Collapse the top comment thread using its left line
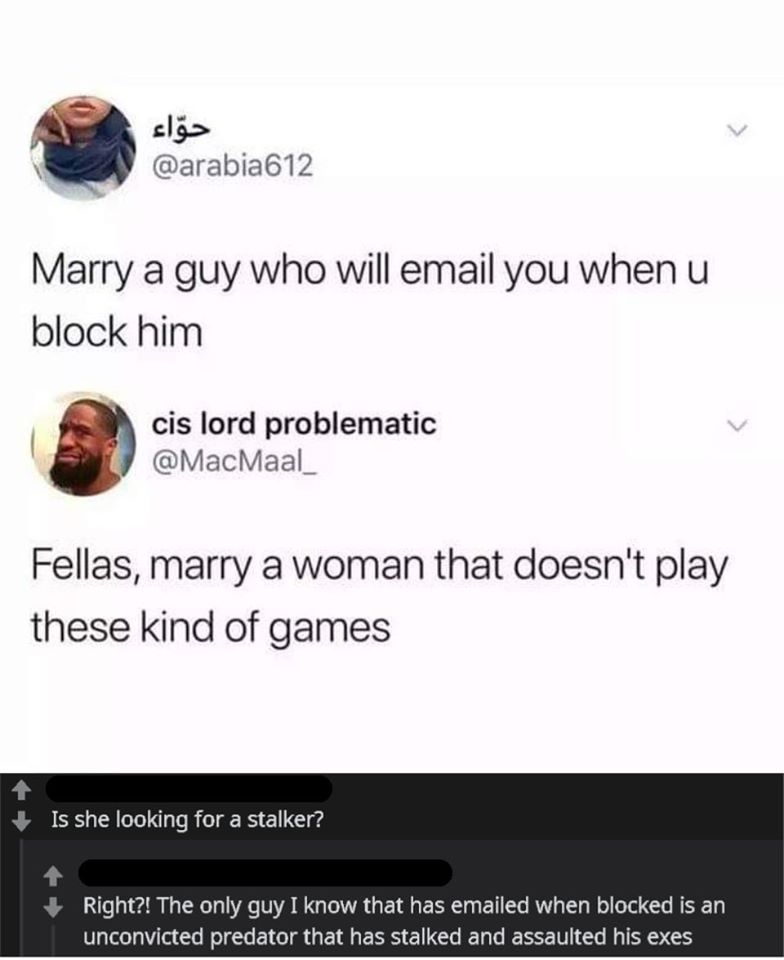 [x=21, y=897]
